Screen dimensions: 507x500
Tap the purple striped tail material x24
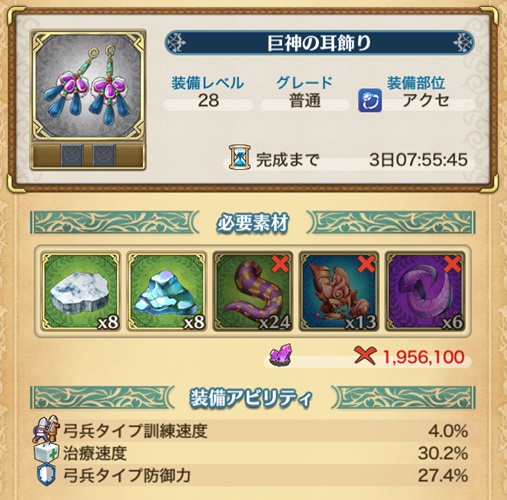253,291
